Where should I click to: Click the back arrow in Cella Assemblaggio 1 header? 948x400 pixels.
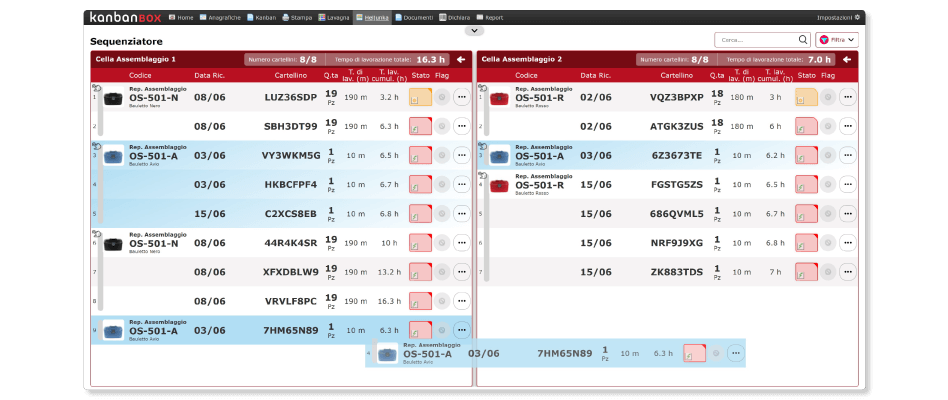point(461,59)
